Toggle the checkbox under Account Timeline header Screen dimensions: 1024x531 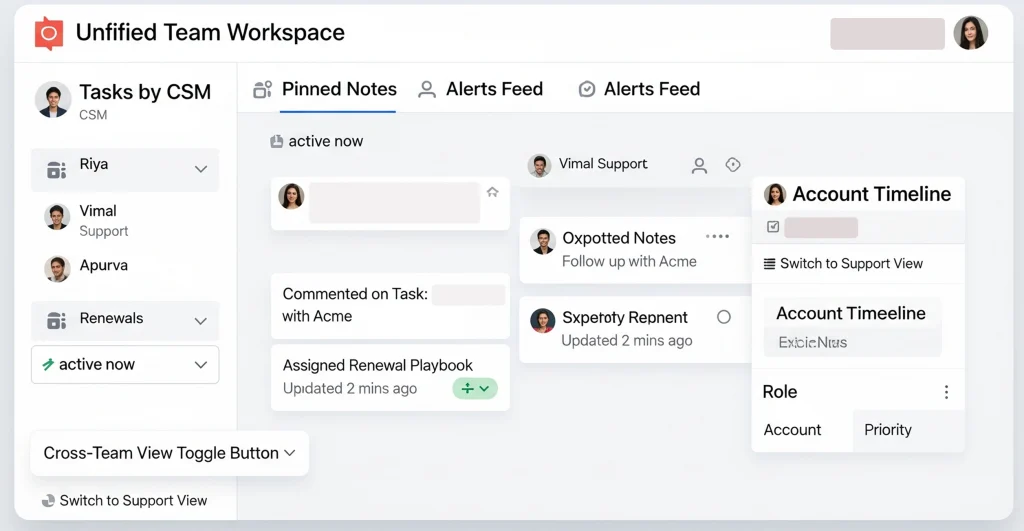coord(773,227)
